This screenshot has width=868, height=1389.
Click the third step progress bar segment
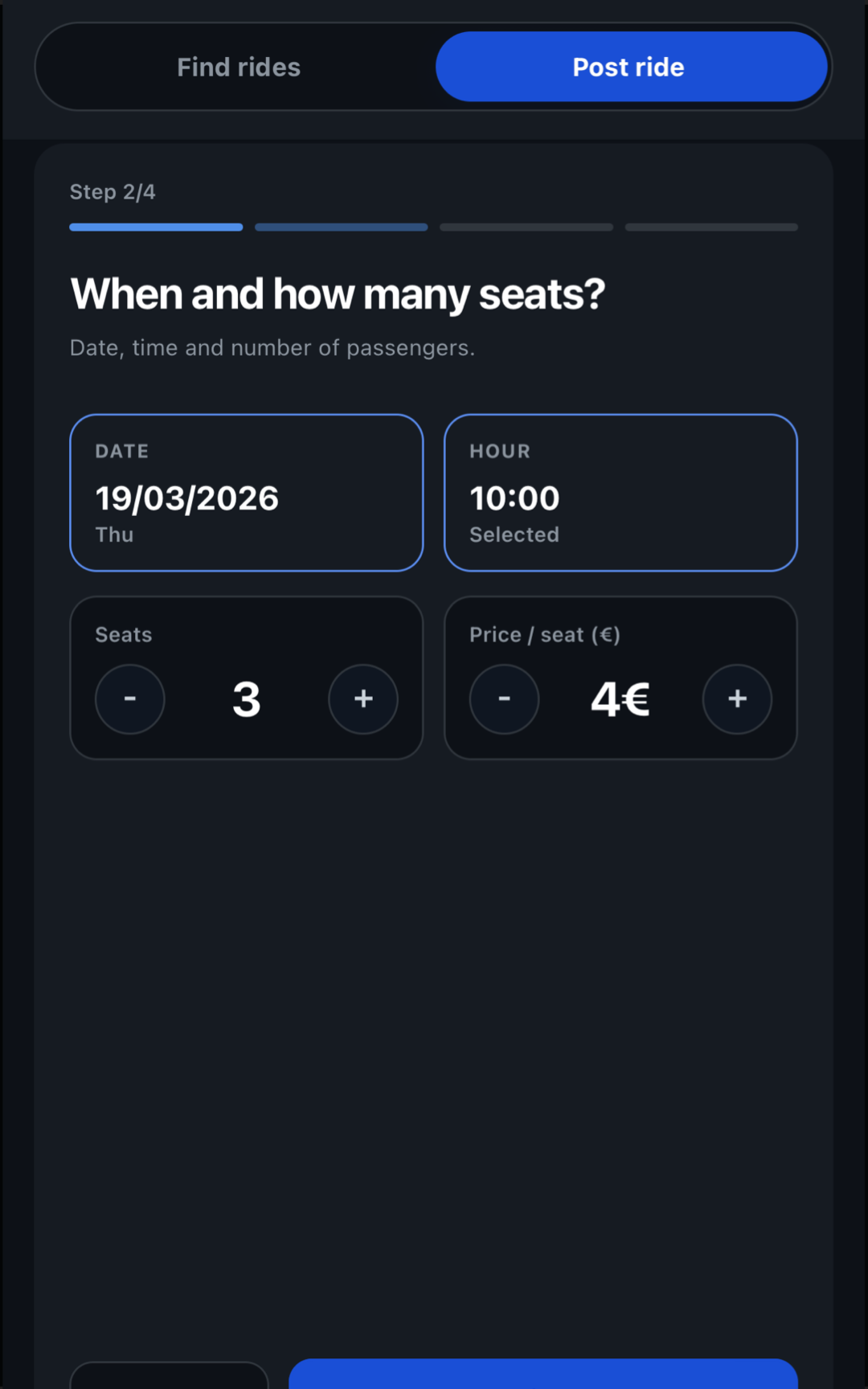tap(526, 227)
